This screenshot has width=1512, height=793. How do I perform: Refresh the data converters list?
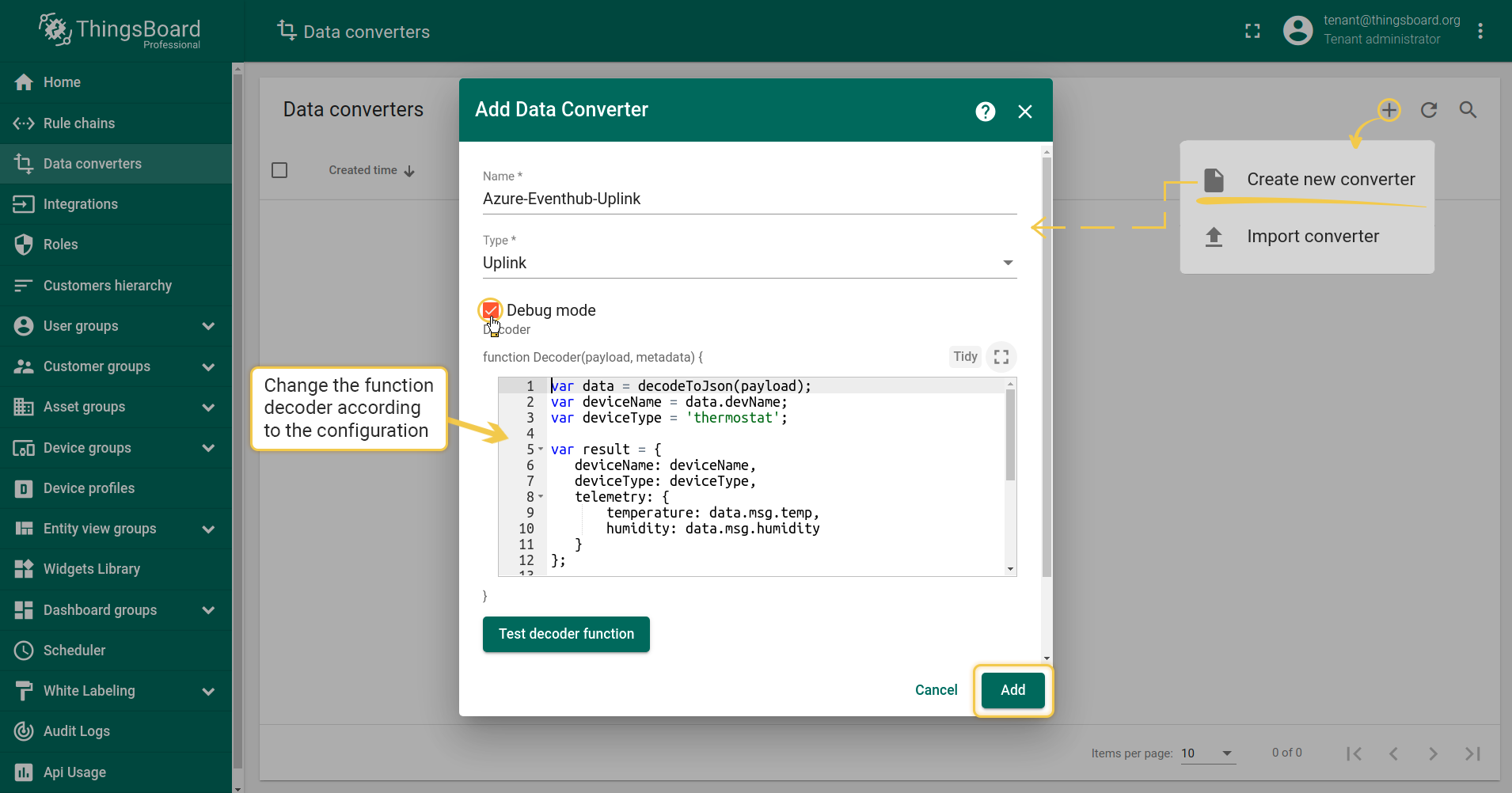click(x=1428, y=110)
